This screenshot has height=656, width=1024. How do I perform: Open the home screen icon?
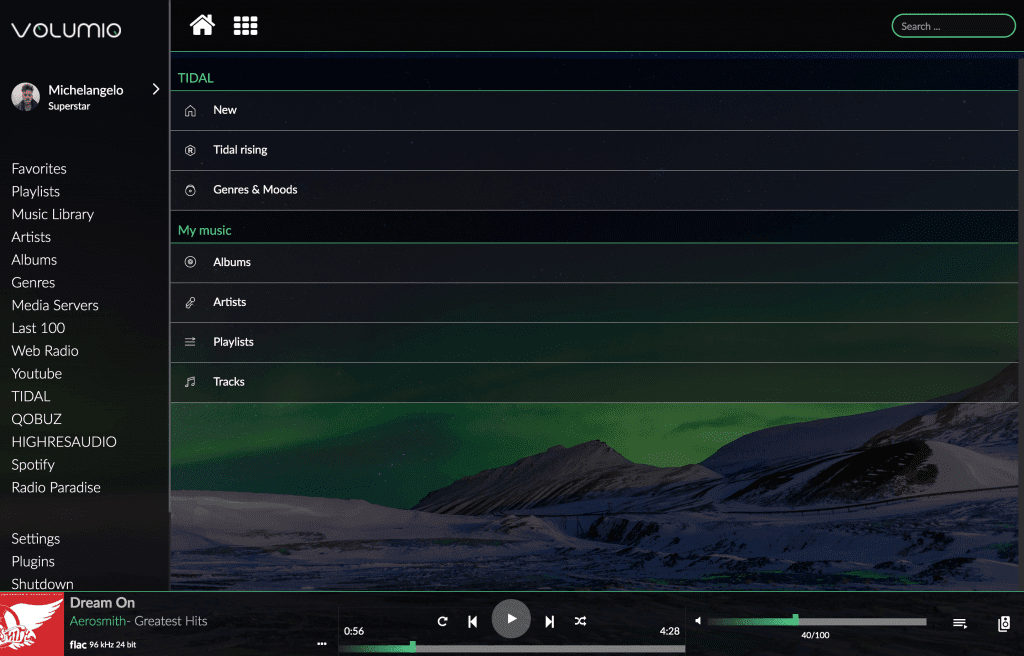(x=202, y=25)
